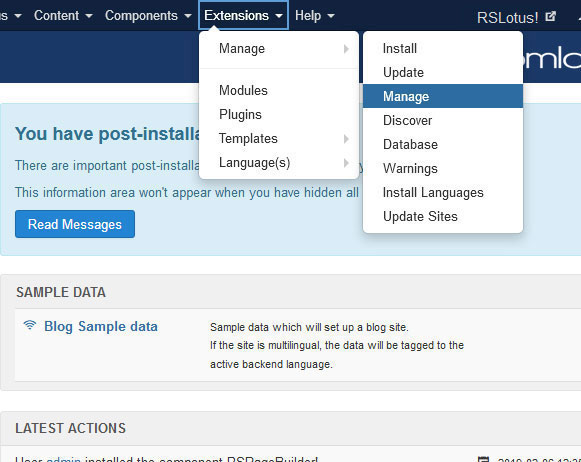Expand the Manage submenu arrow

click(x=346, y=49)
